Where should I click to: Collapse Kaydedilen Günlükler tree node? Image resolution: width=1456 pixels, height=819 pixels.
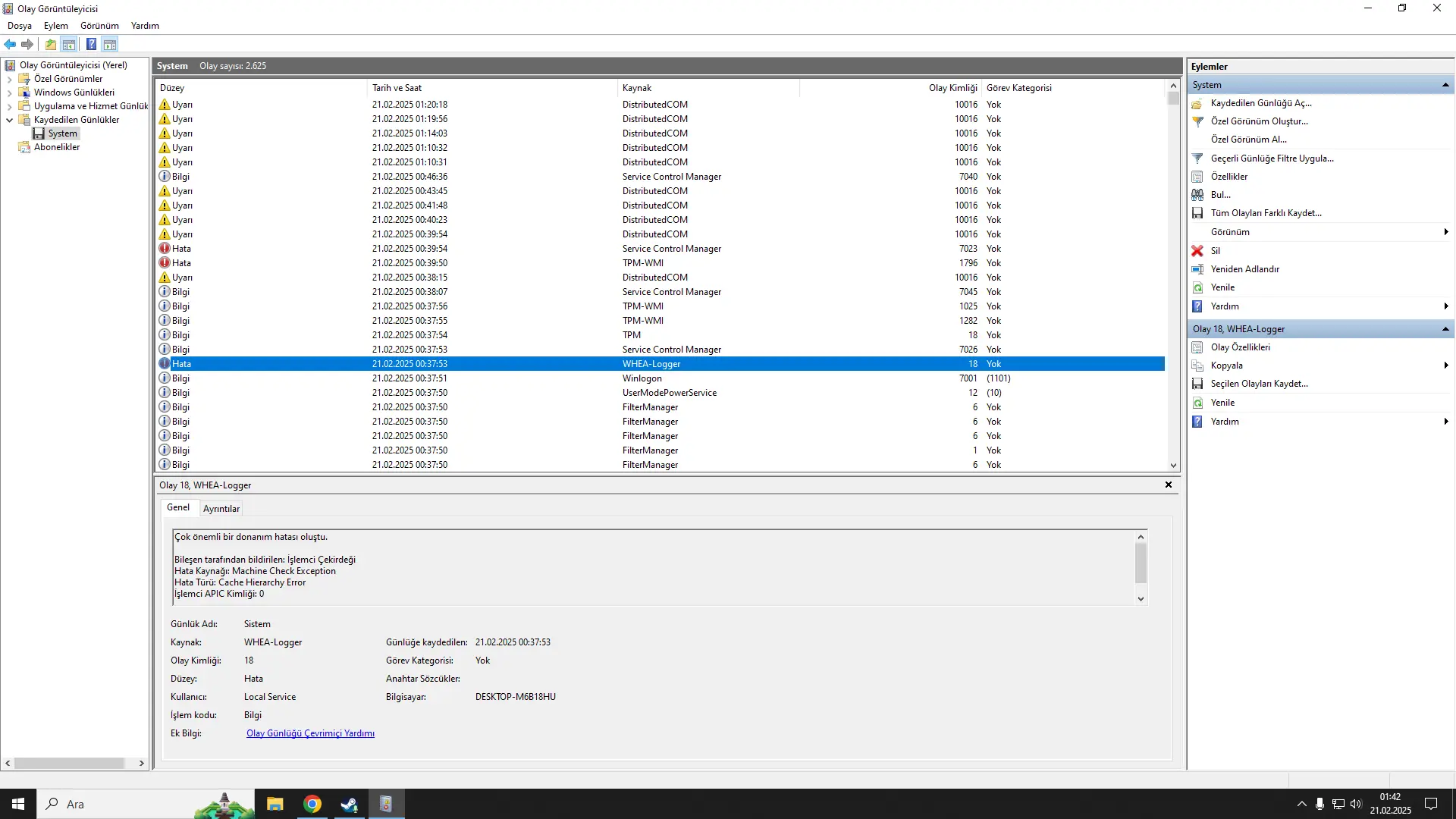9,120
